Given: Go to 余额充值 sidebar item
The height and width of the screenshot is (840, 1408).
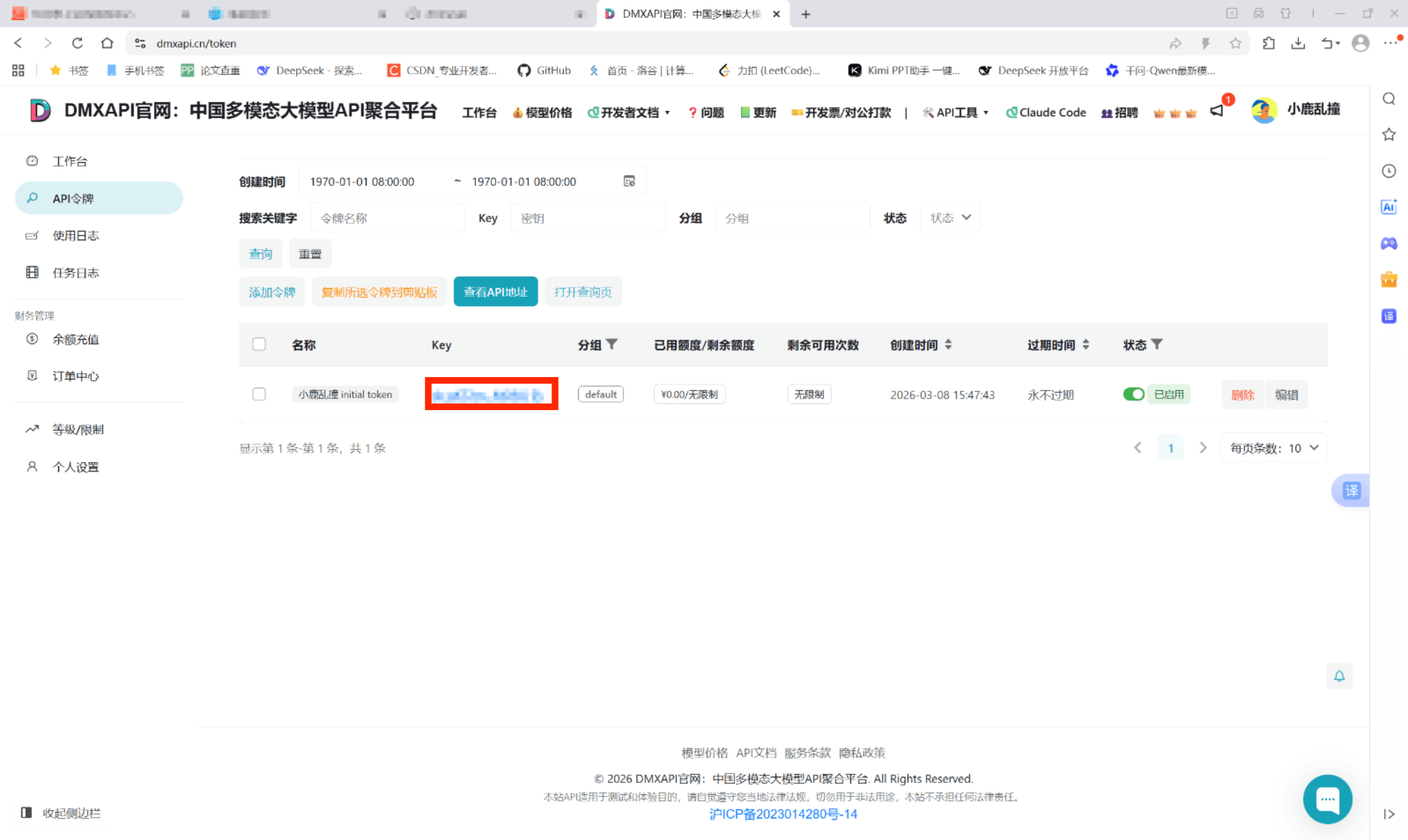Looking at the screenshot, I should click(x=75, y=339).
